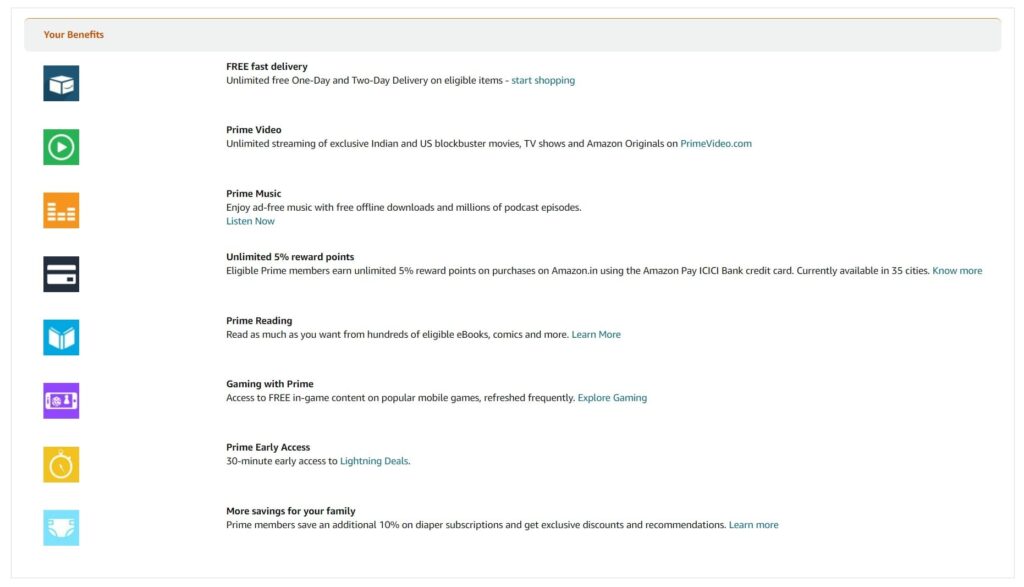Select the light blue diaper family savings icon
The image size is (1024, 587).
(61, 528)
